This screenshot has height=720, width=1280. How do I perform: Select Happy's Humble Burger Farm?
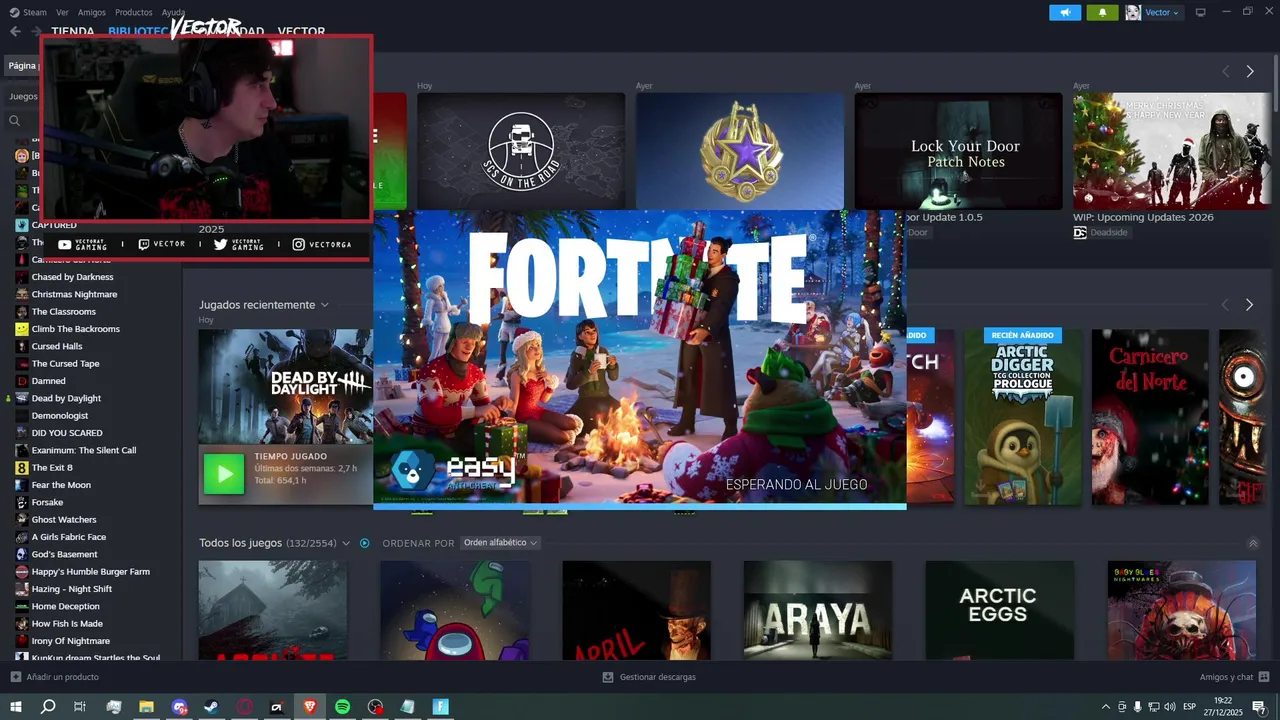(x=91, y=572)
